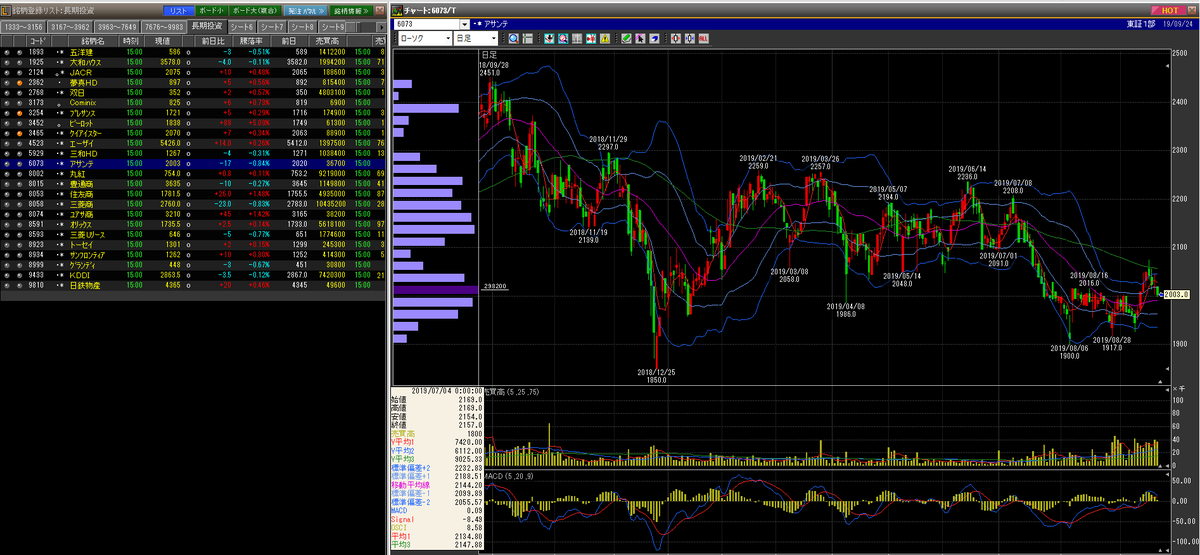
Task: Sort by the 銘柄名 column header
Action: [x=93, y=41]
